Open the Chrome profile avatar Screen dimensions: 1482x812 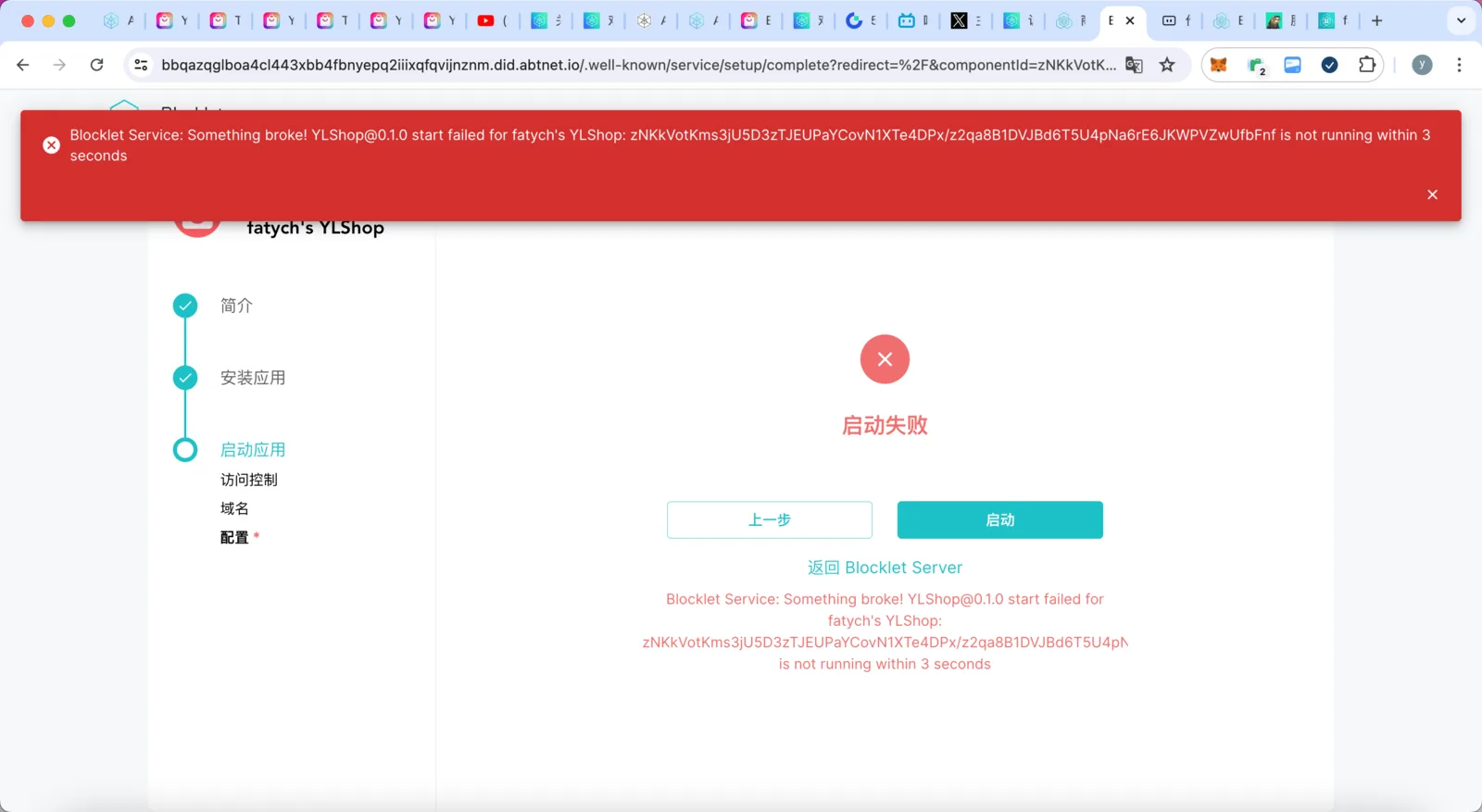(1422, 65)
